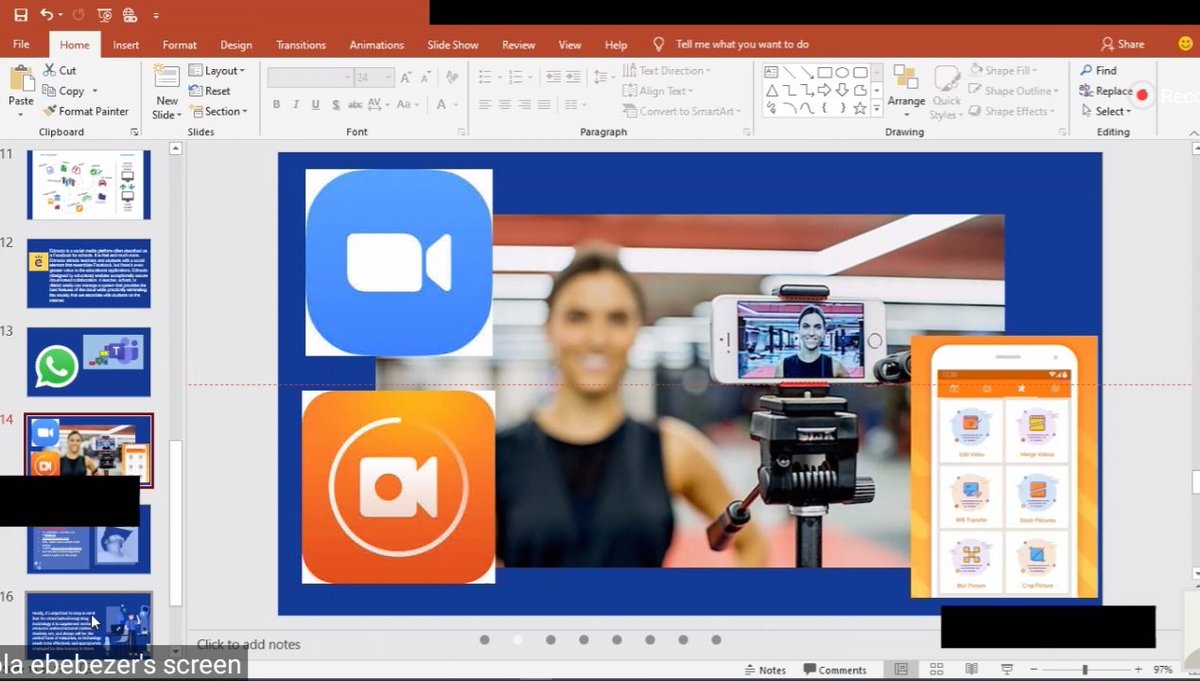
Task: Open the Align Text dropdown
Action: 658,91
